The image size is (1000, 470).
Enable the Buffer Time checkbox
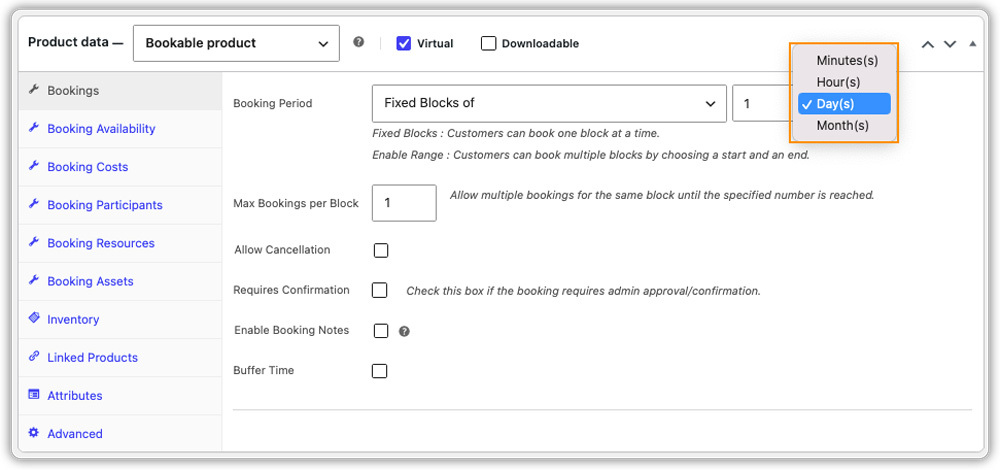tap(379, 371)
